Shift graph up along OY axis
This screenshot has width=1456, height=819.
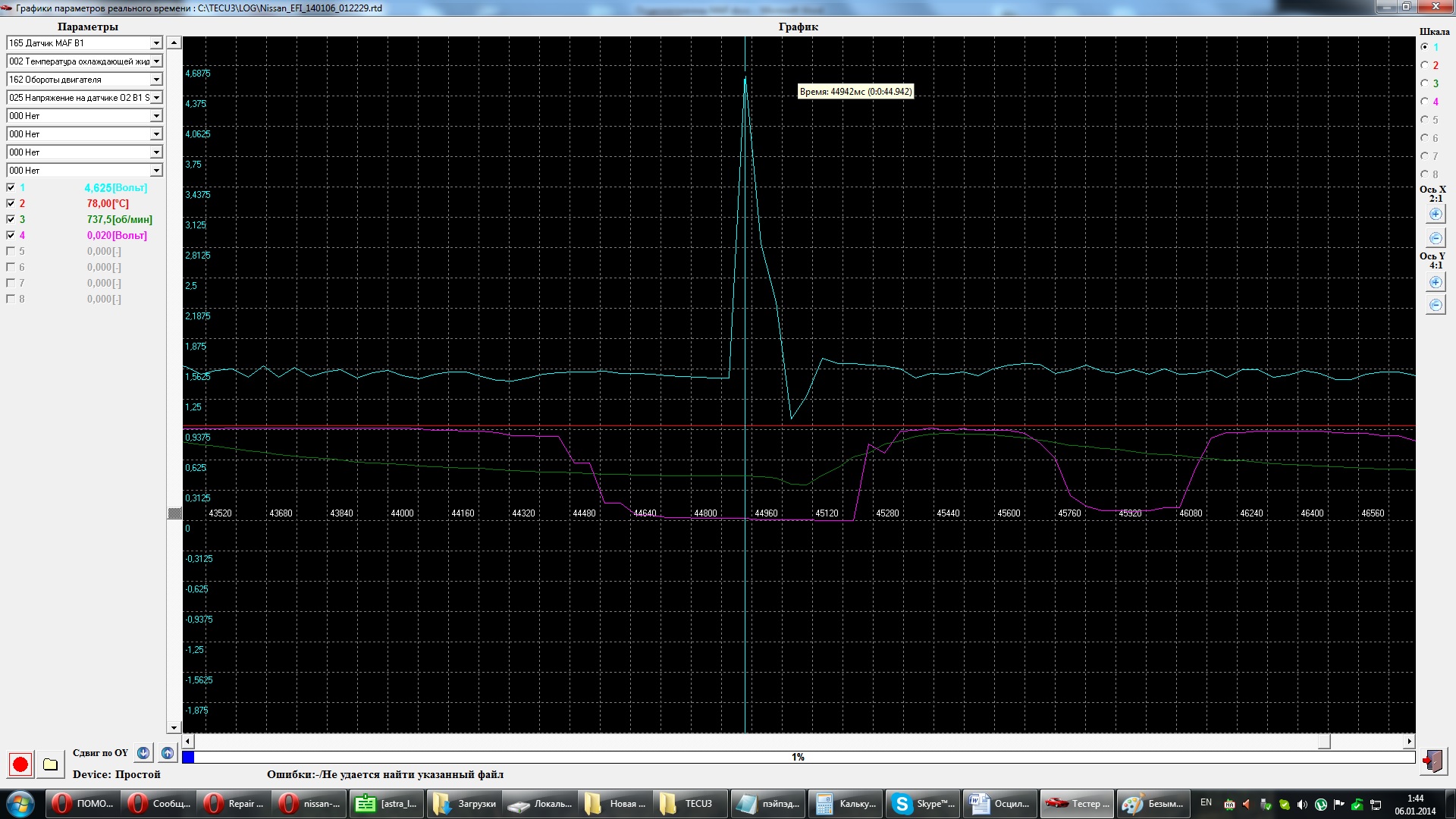click(168, 753)
